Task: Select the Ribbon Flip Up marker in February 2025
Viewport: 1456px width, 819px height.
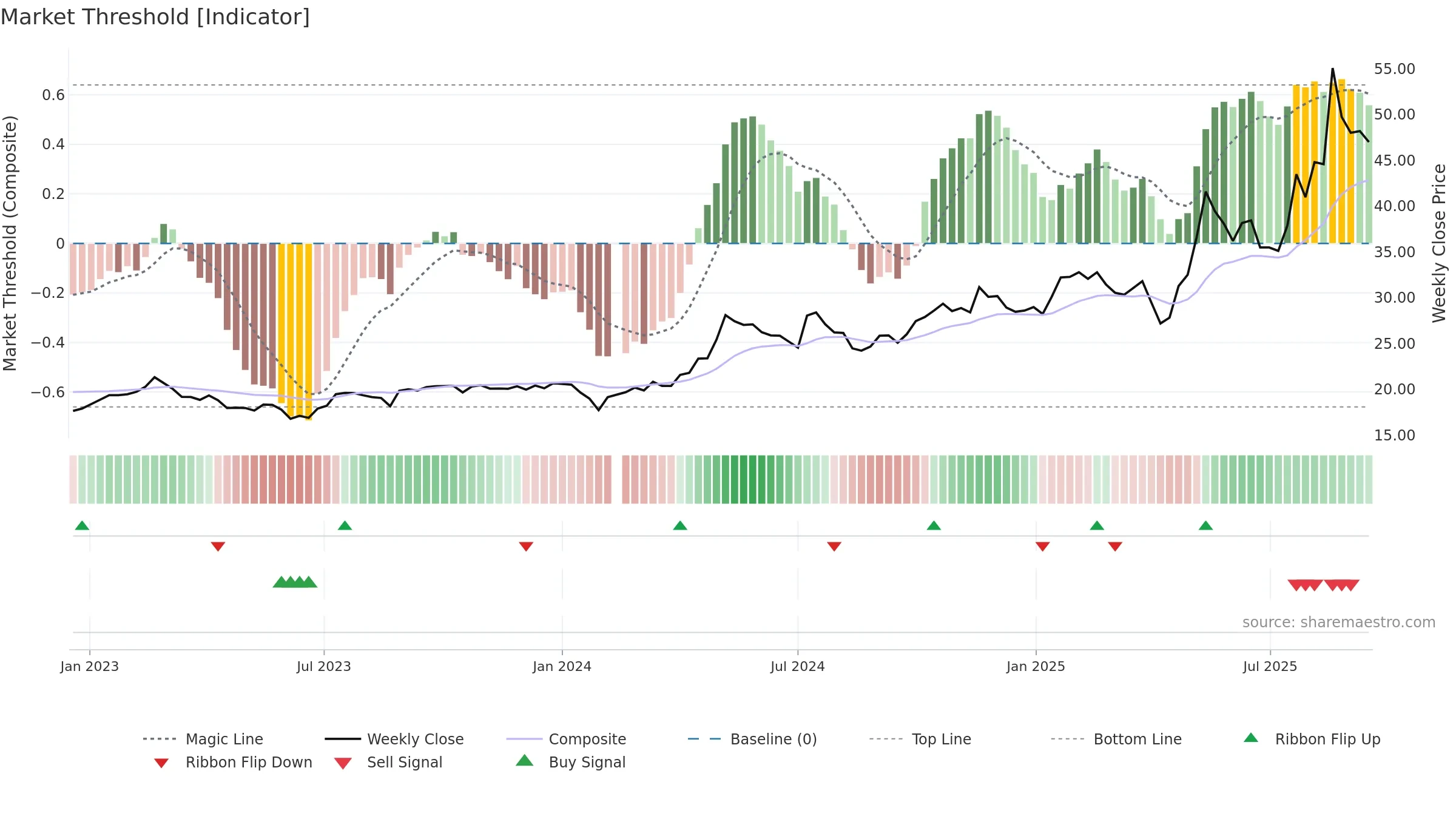Action: (1097, 525)
